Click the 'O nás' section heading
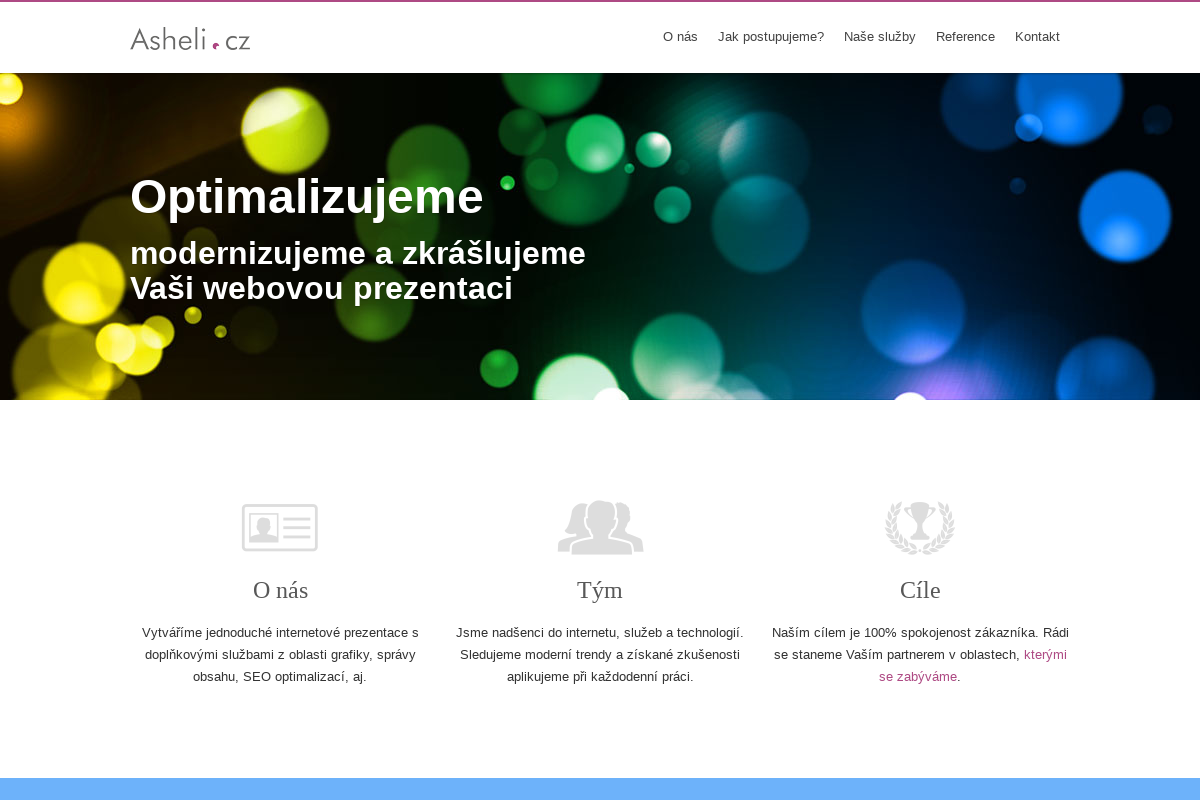This screenshot has width=1200, height=800. (x=280, y=590)
